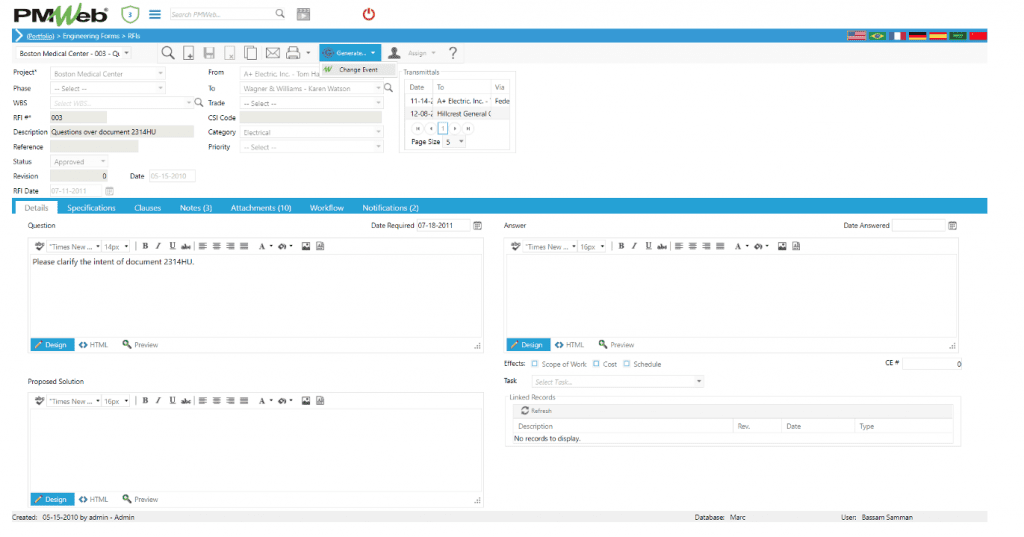Expand the Boston Medical Center record selector

[x=127, y=53]
